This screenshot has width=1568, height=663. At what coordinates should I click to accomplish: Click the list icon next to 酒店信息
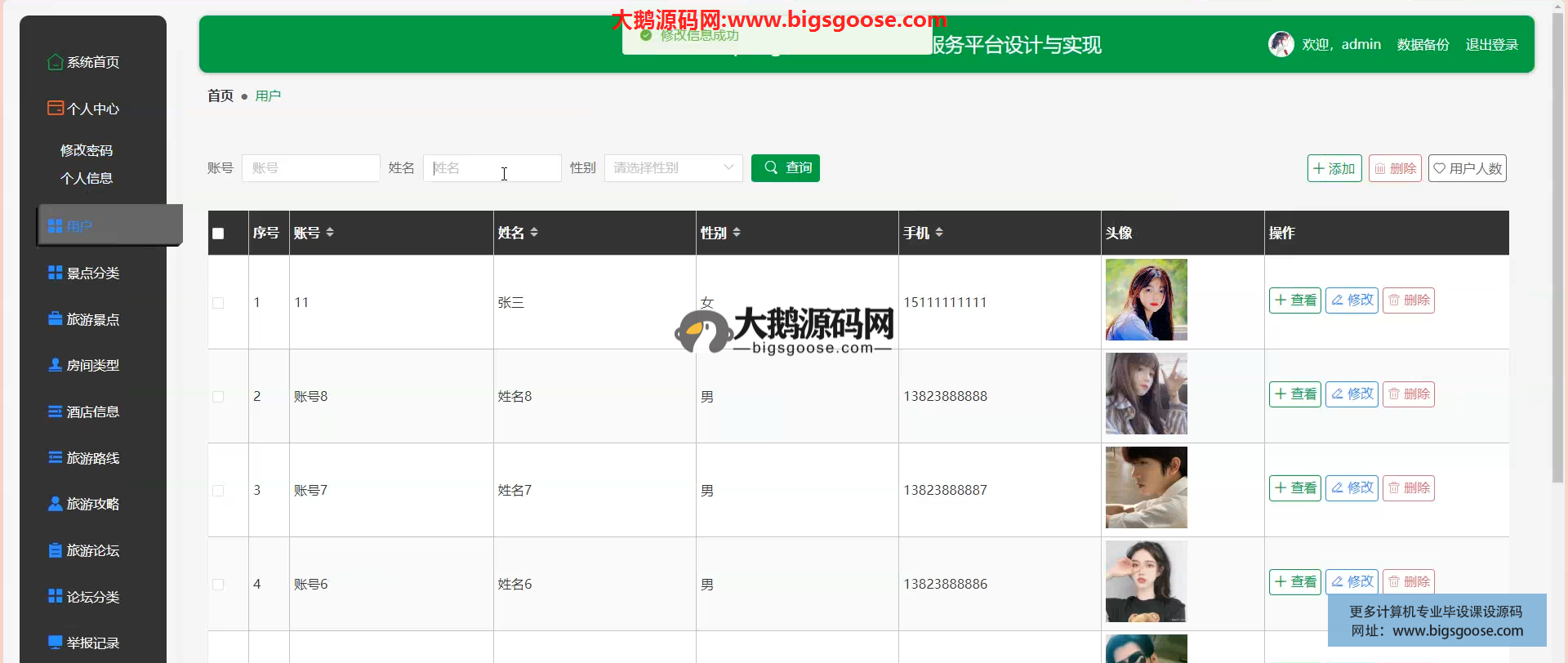[55, 412]
